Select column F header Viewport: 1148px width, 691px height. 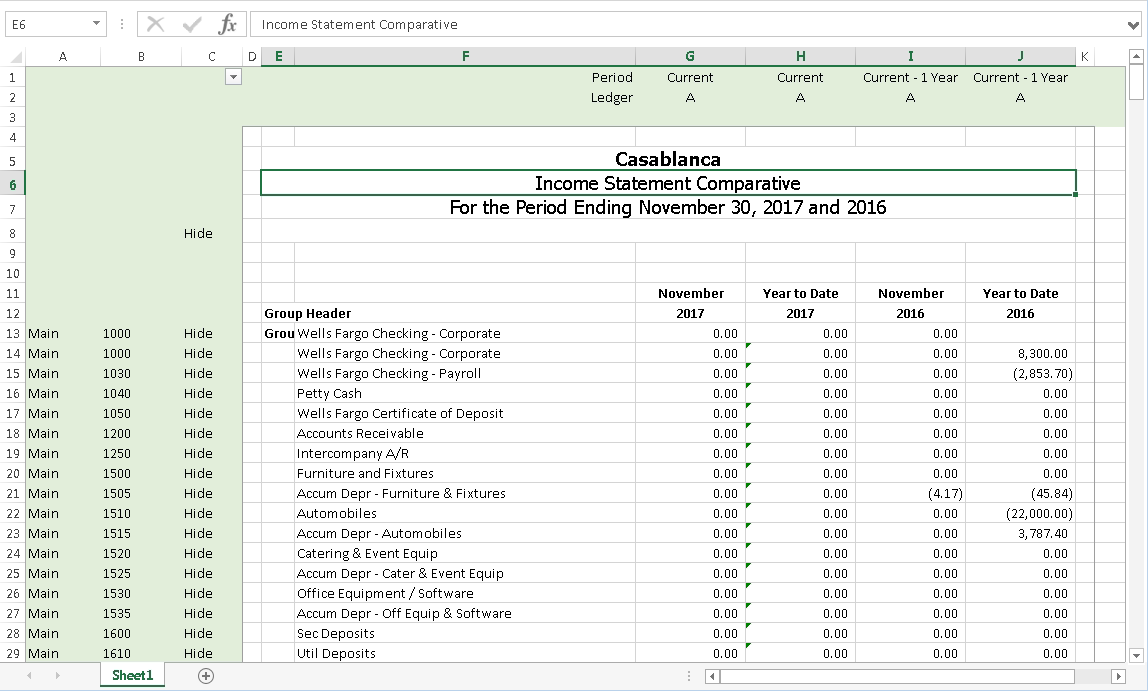(x=465, y=56)
